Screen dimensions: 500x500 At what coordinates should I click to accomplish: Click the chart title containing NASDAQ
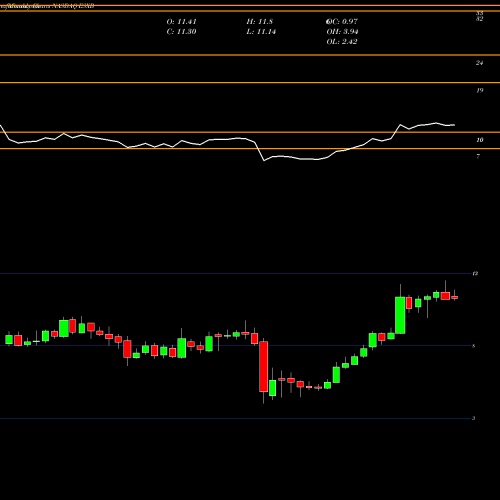47,6
